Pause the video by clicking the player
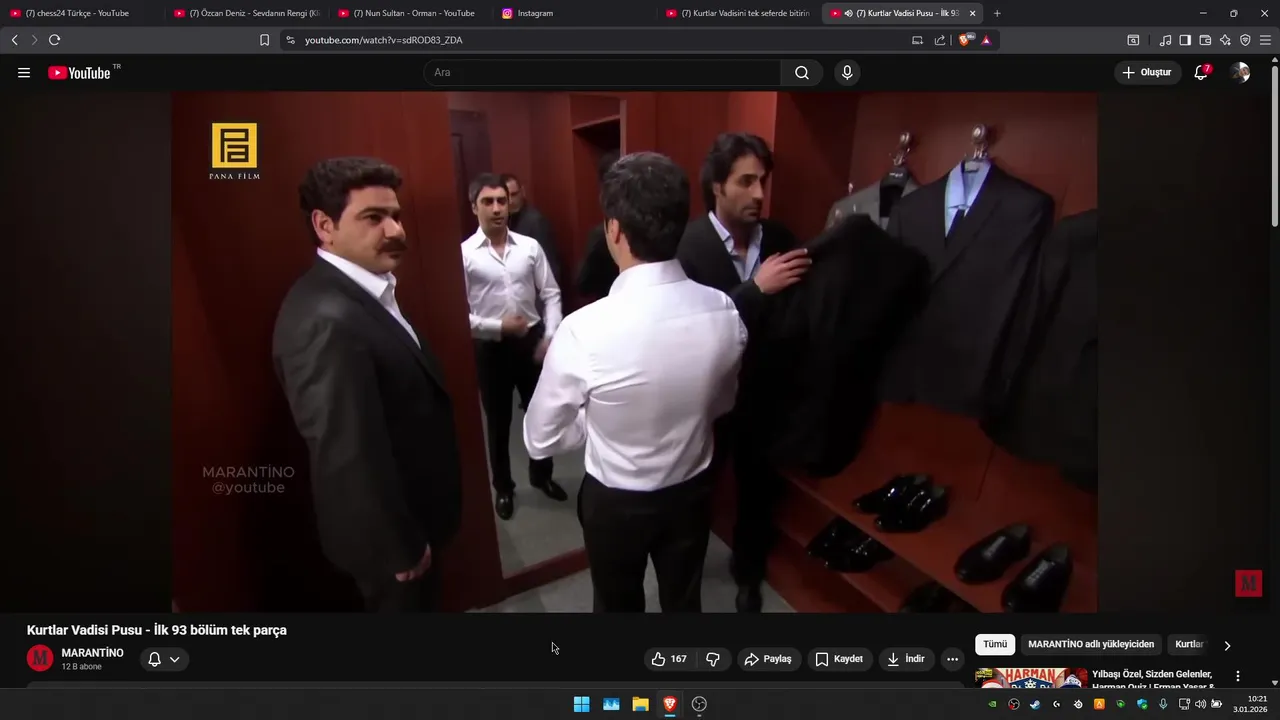Image resolution: width=1280 pixels, height=720 pixels. [x=634, y=352]
